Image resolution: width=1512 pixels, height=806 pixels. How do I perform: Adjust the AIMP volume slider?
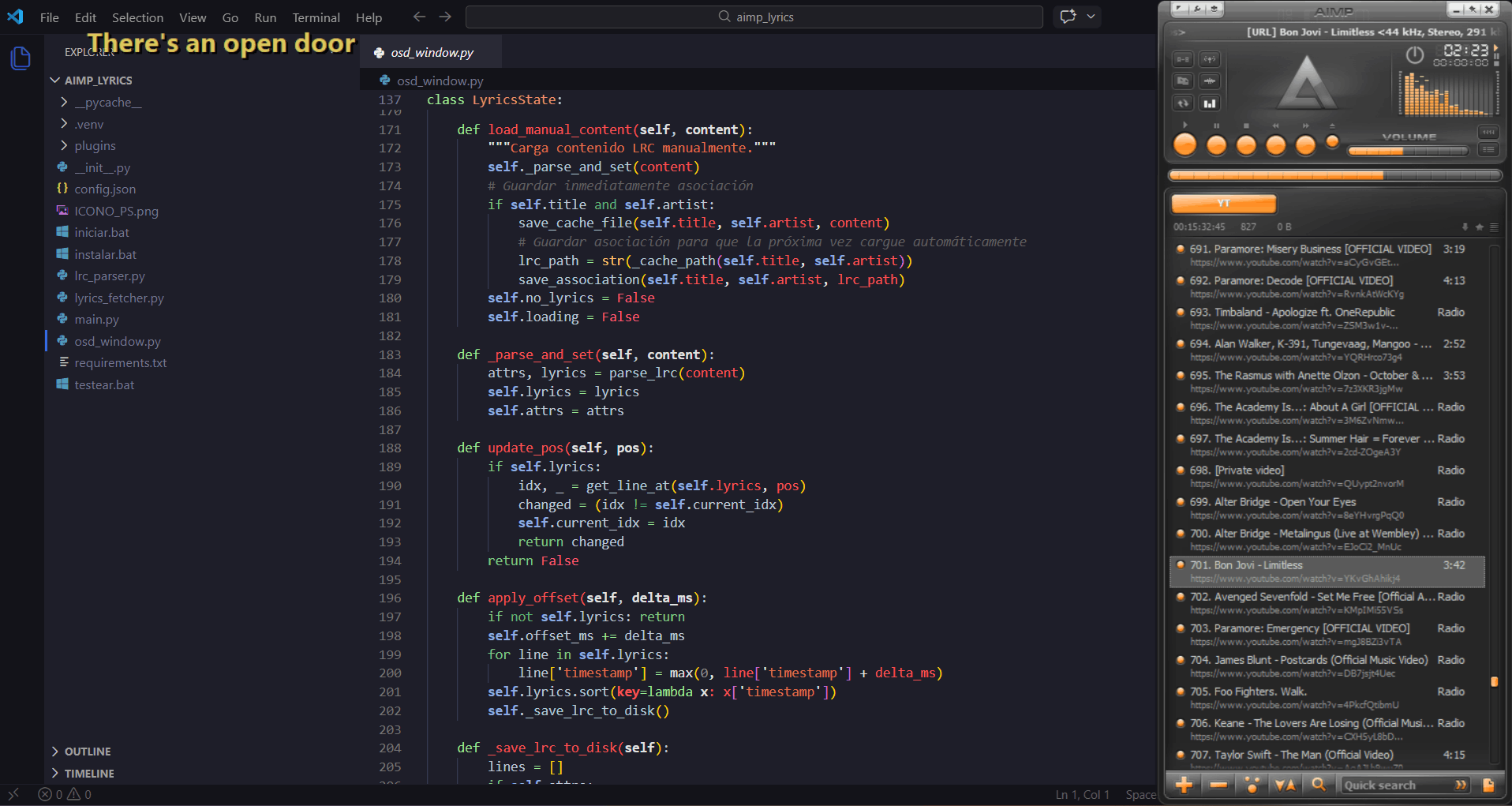pyautogui.click(x=1407, y=151)
